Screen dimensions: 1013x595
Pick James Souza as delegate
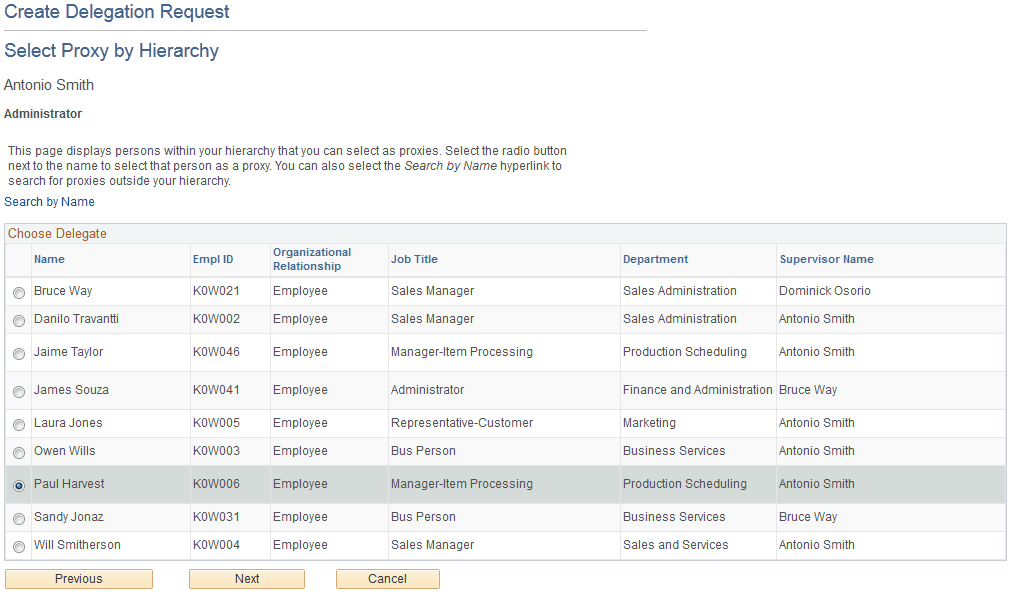coord(18,390)
